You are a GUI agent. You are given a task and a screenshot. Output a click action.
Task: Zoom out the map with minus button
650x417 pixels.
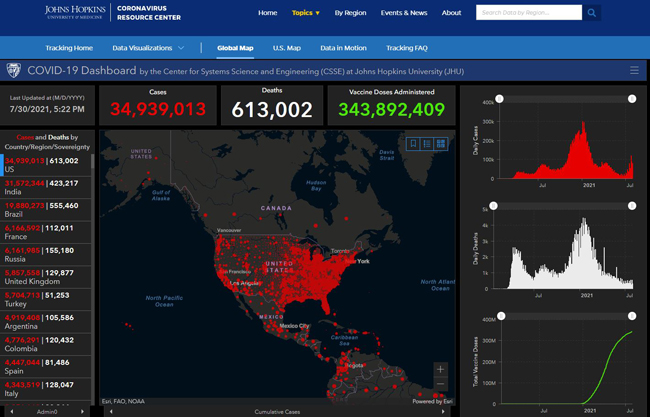pos(440,384)
